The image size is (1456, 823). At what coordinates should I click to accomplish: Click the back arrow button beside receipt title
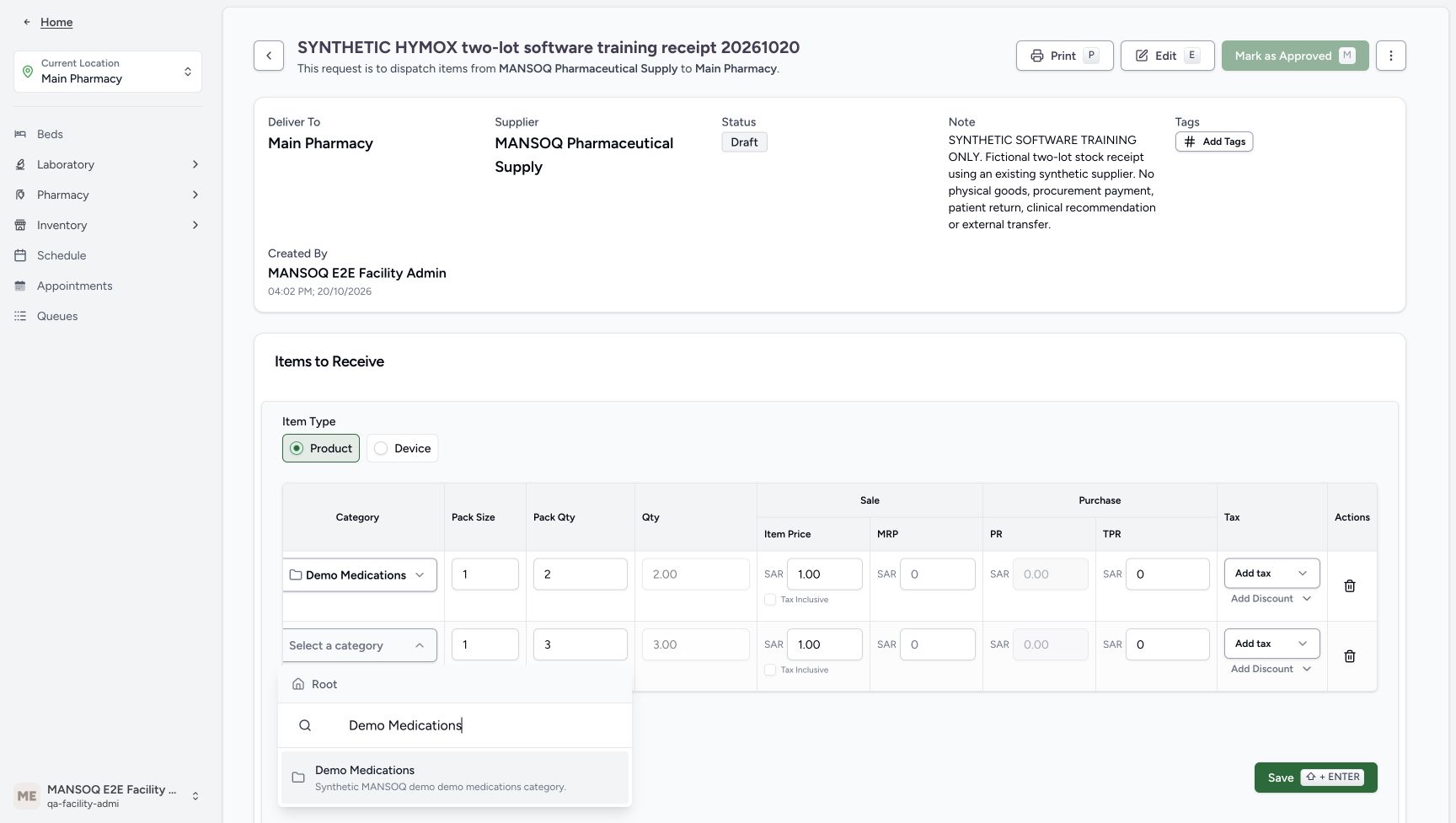pos(269,56)
